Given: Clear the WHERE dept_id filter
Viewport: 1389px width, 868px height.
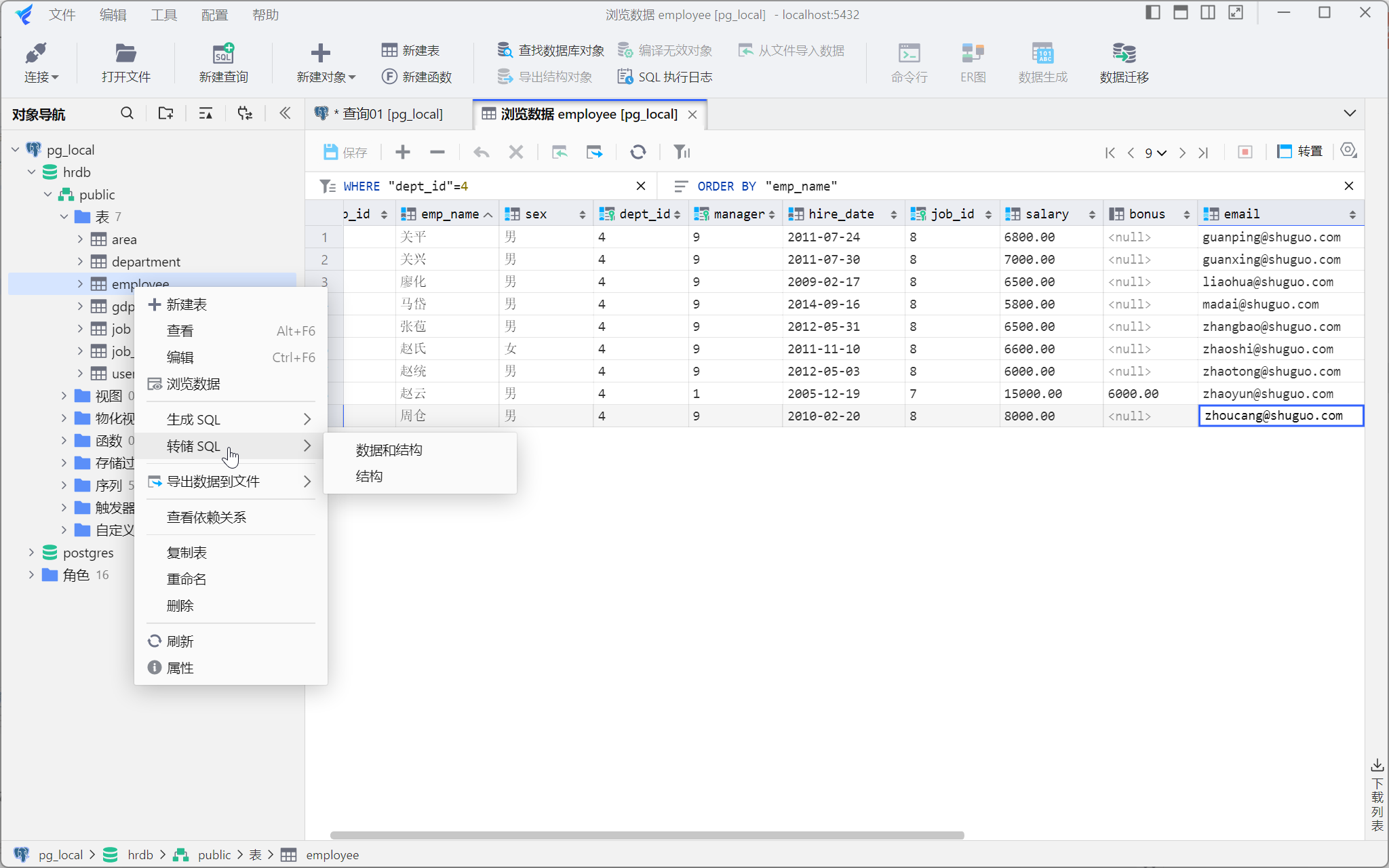Looking at the screenshot, I should [x=640, y=186].
